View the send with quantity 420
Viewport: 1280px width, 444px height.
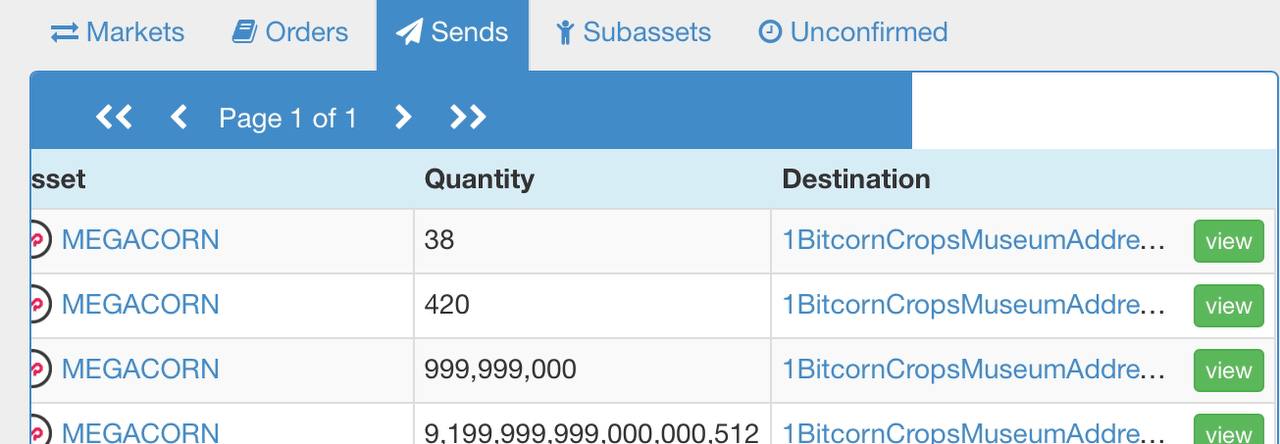(x=1228, y=306)
